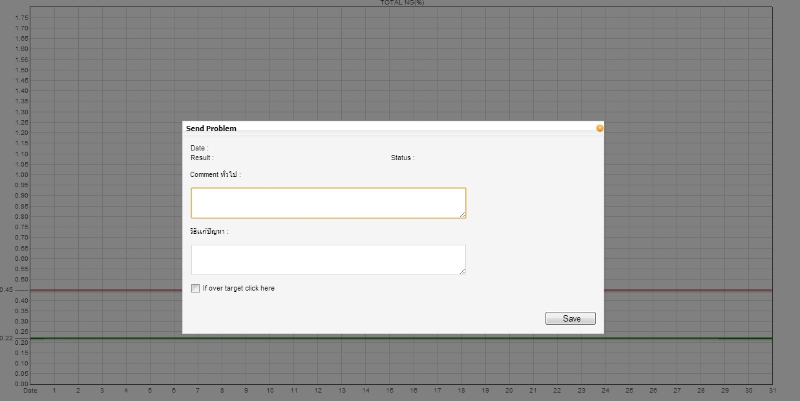Screen dimensions: 800x401
Task: Click the resize grip of Comment text area
Action: 462,215
